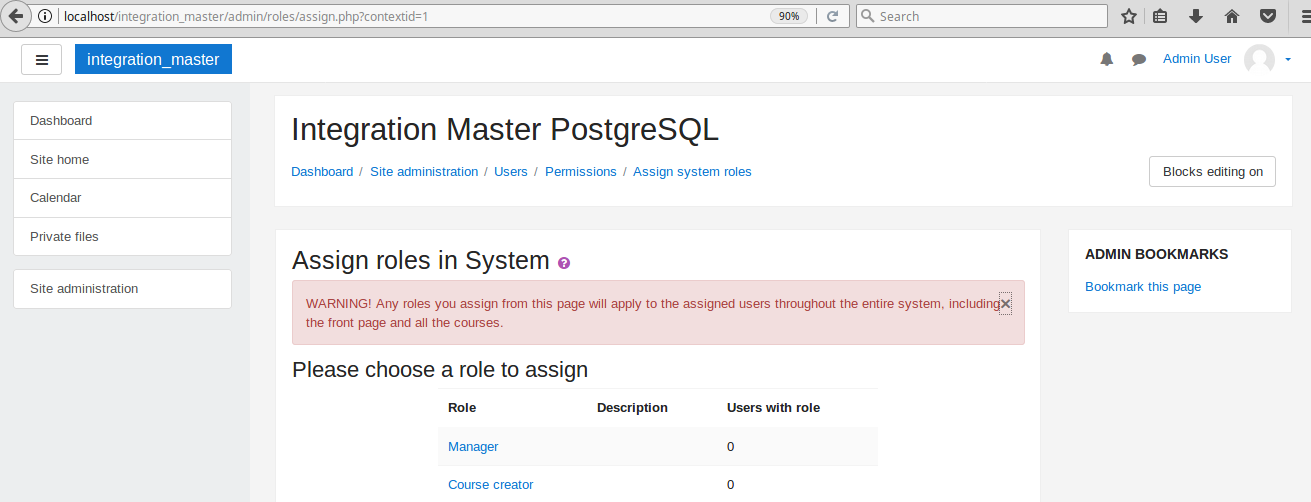The height and width of the screenshot is (502, 1311).
Task: Open the Course creator role link
Action: (491, 485)
